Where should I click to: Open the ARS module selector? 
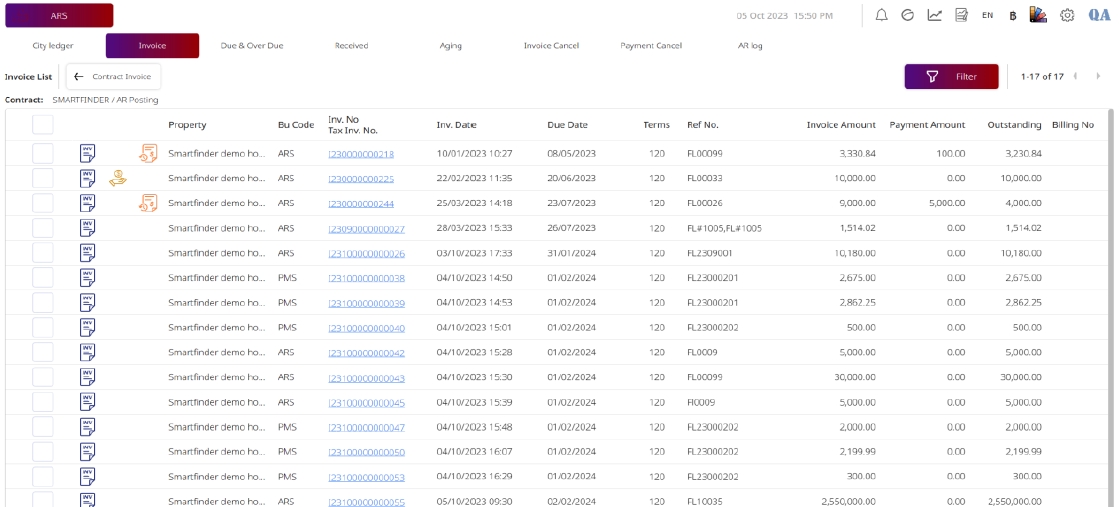(x=59, y=16)
